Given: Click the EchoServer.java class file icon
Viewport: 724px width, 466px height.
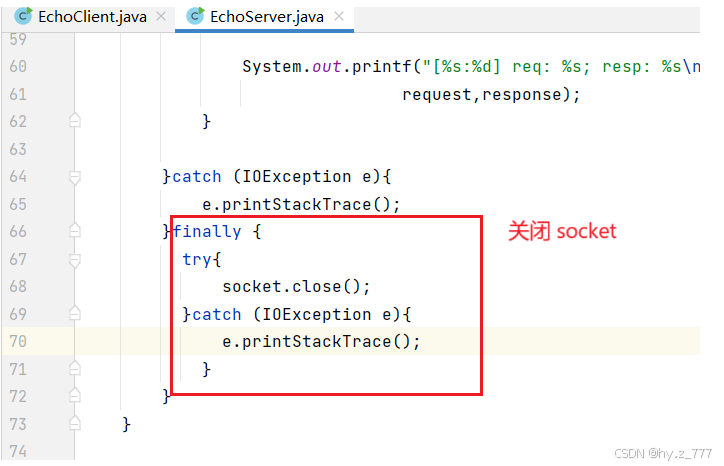Looking at the screenshot, I should click(195, 16).
